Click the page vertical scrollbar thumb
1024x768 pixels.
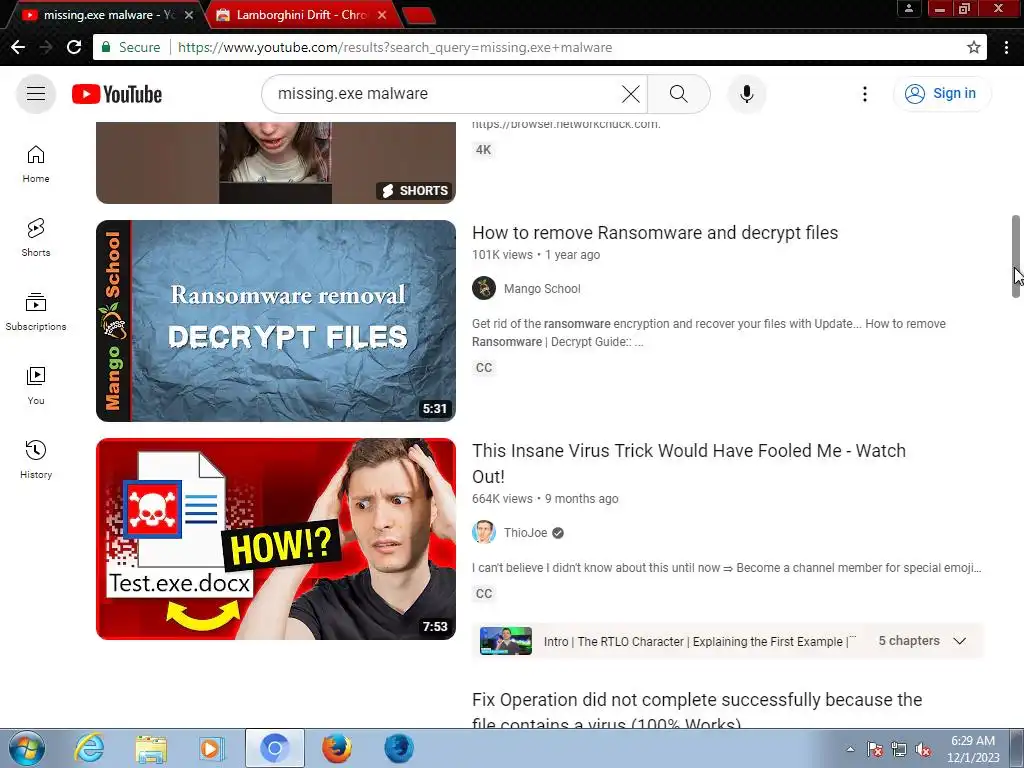click(1016, 256)
